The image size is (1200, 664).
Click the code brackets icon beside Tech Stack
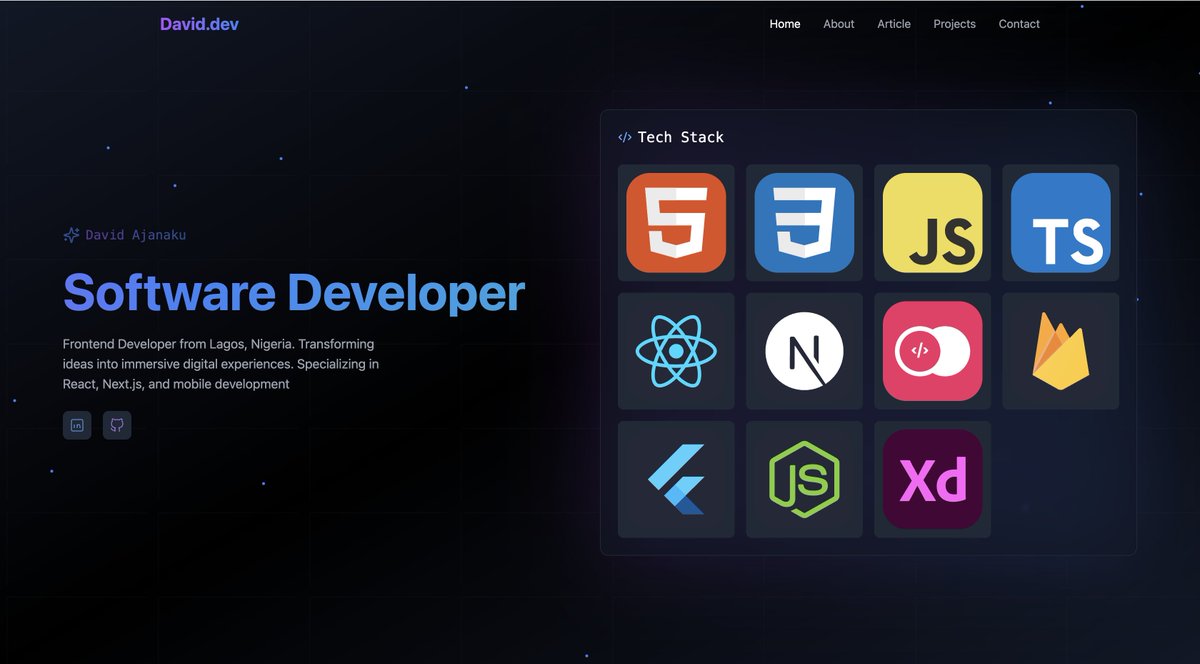tap(625, 137)
